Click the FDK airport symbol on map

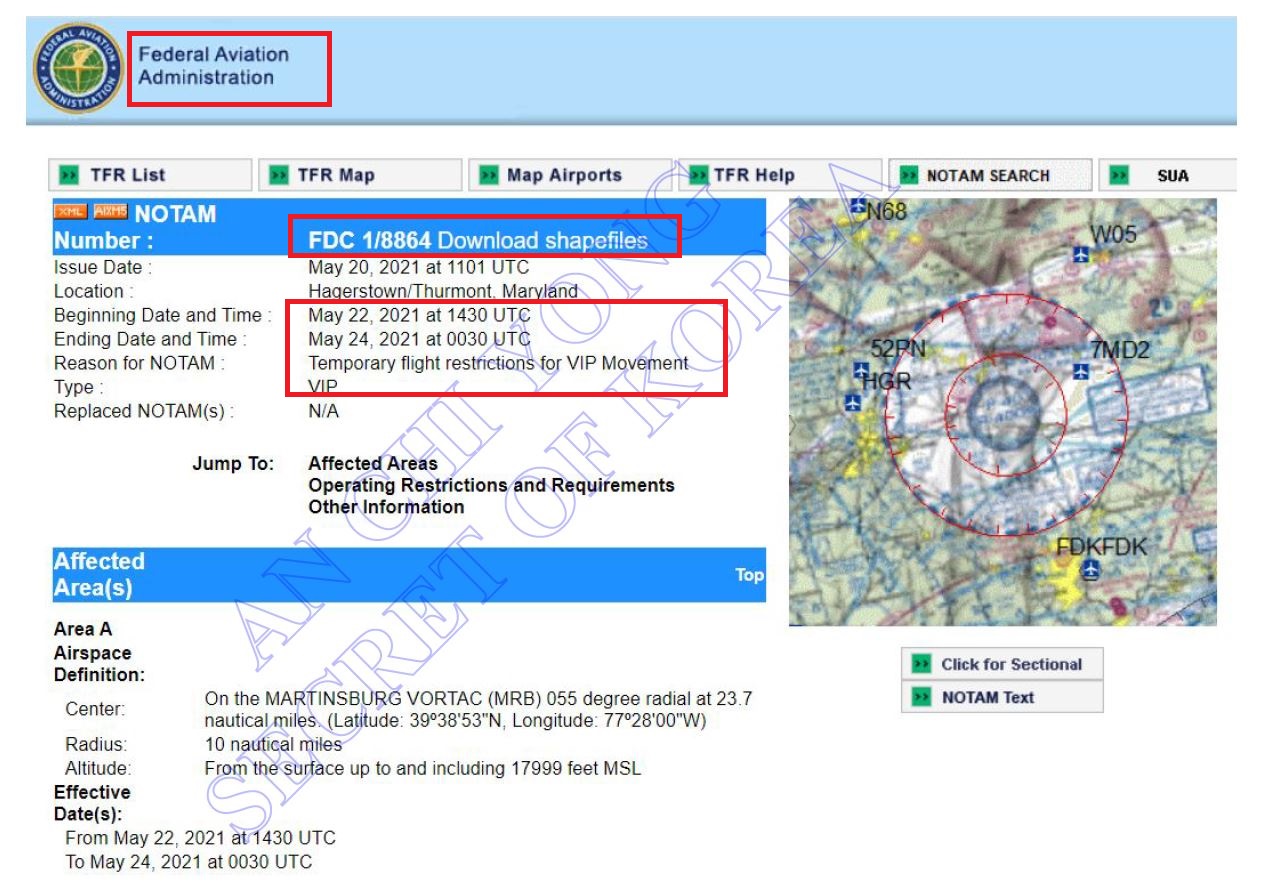coord(1091,571)
